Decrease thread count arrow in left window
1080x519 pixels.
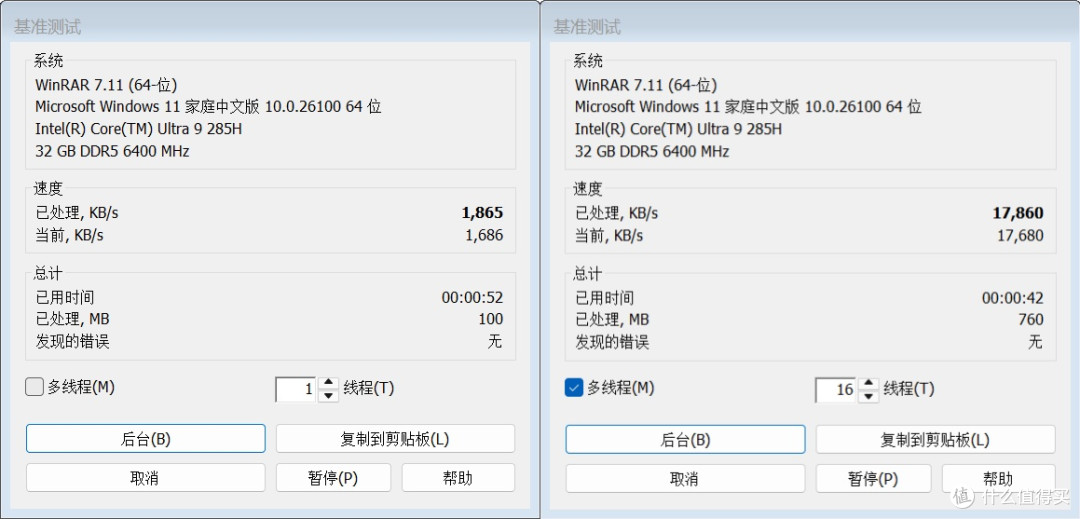(329, 395)
